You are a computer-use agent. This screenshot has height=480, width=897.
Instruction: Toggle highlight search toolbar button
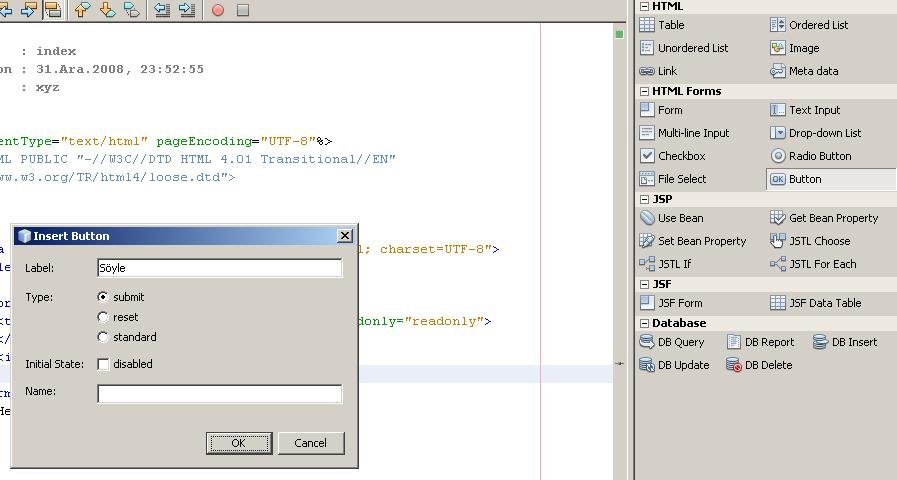click(53, 10)
